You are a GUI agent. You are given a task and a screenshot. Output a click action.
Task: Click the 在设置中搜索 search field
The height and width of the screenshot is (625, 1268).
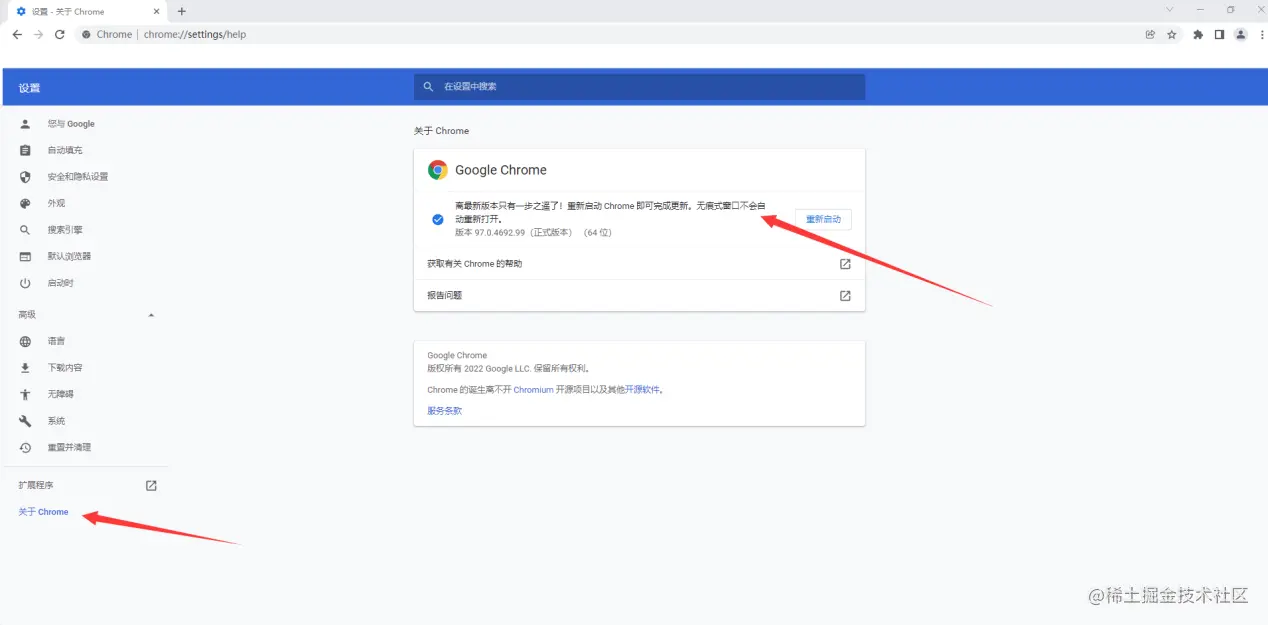639,87
